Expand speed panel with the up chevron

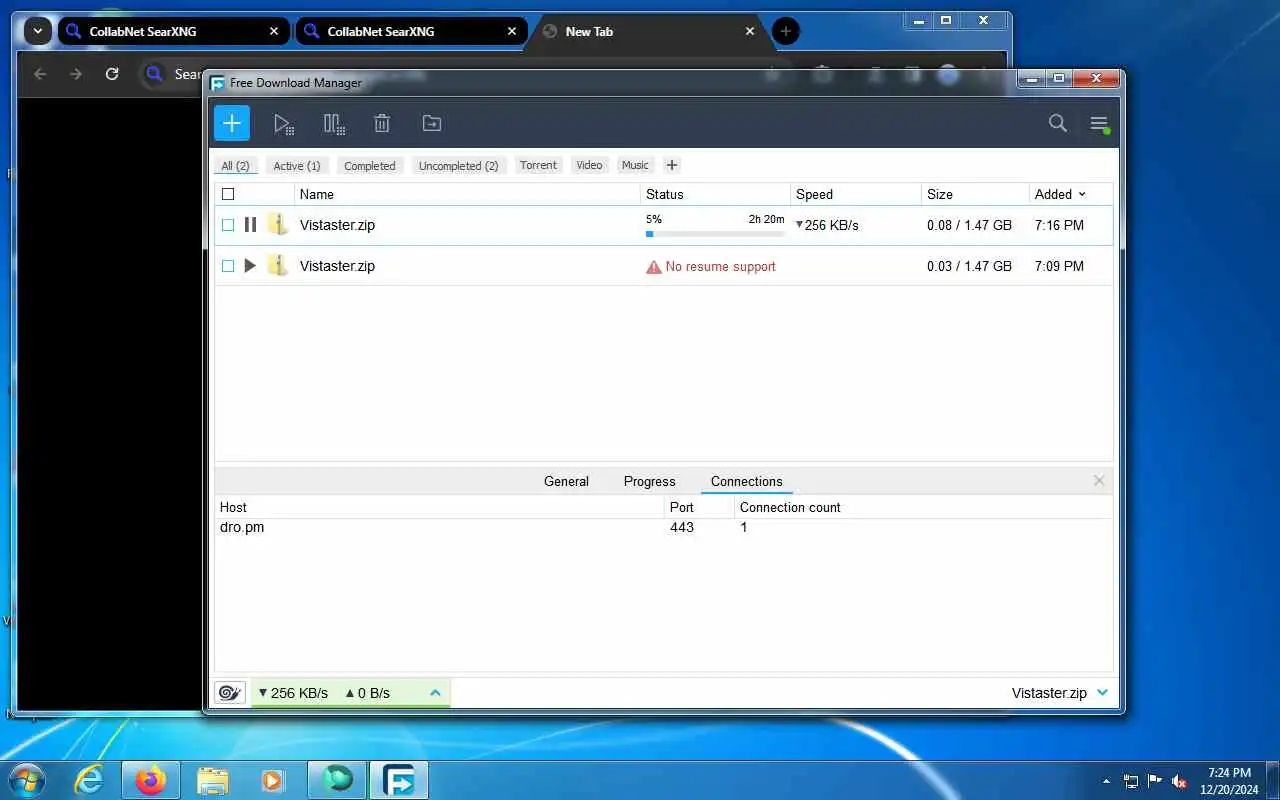coord(435,692)
